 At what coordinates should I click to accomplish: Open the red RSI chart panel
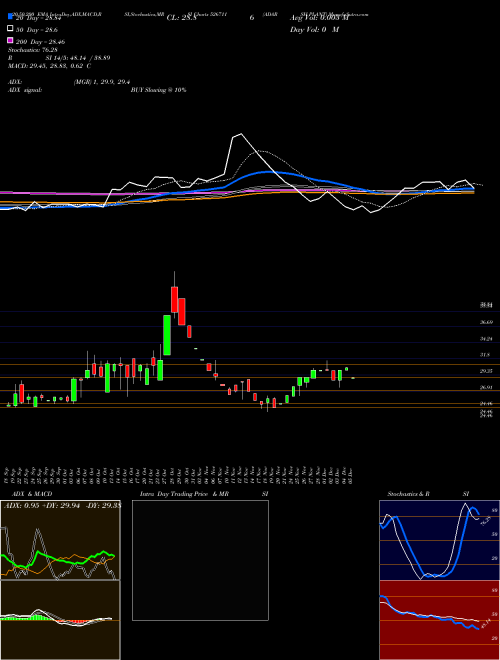[x=439, y=620]
